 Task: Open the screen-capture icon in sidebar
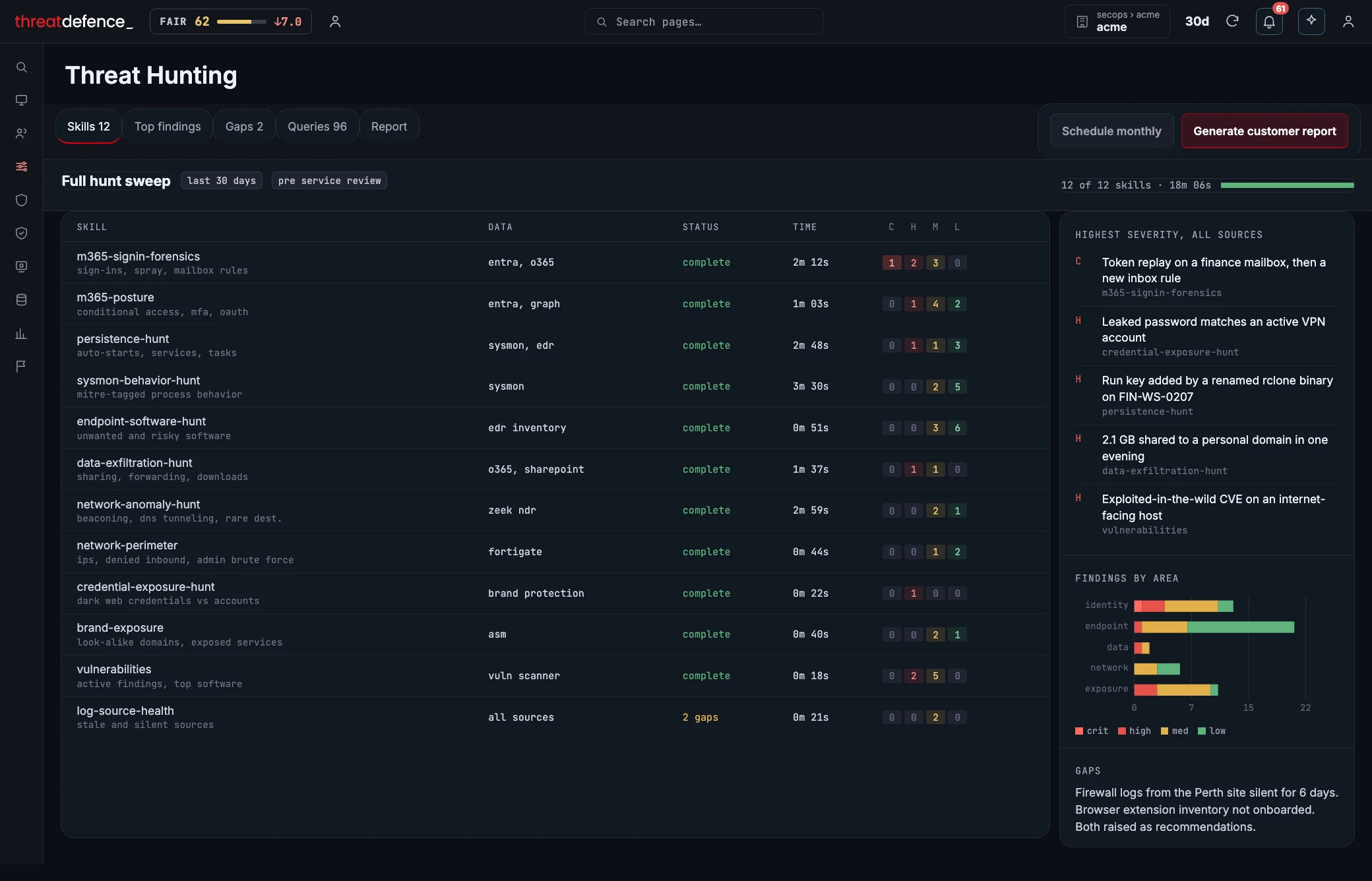coord(21,266)
